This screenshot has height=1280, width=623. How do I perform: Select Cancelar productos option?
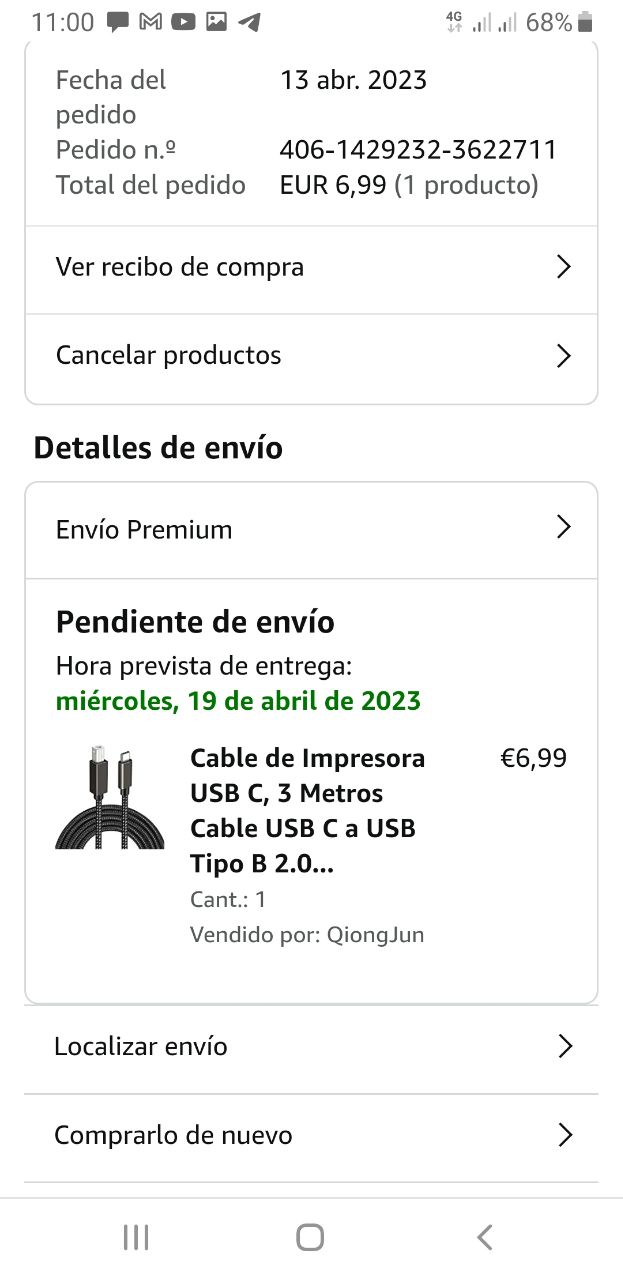(168, 355)
